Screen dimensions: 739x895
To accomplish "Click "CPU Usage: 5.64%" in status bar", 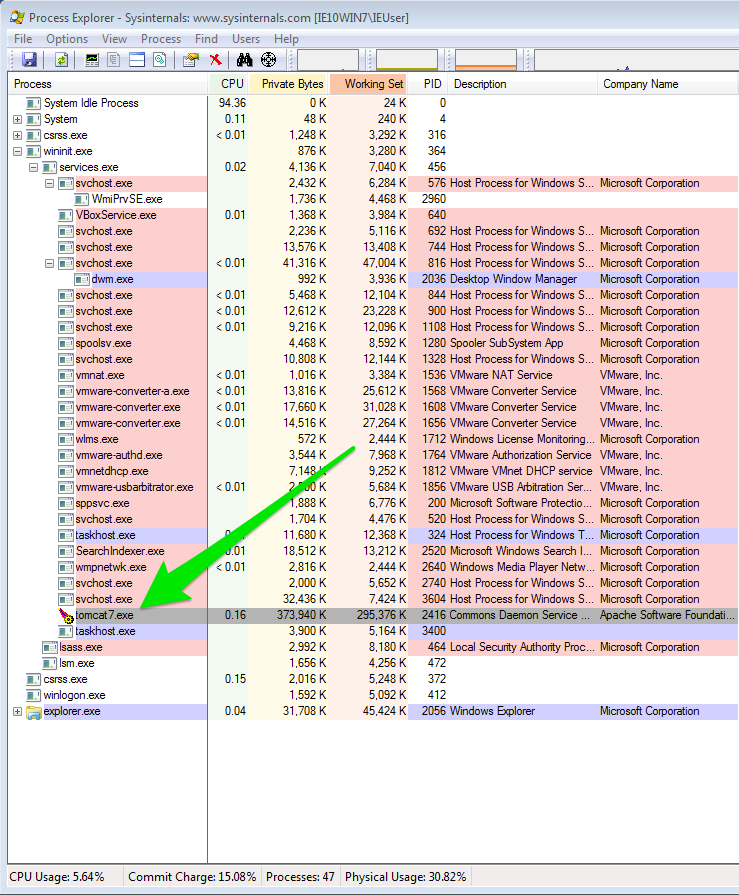I will coord(57,877).
